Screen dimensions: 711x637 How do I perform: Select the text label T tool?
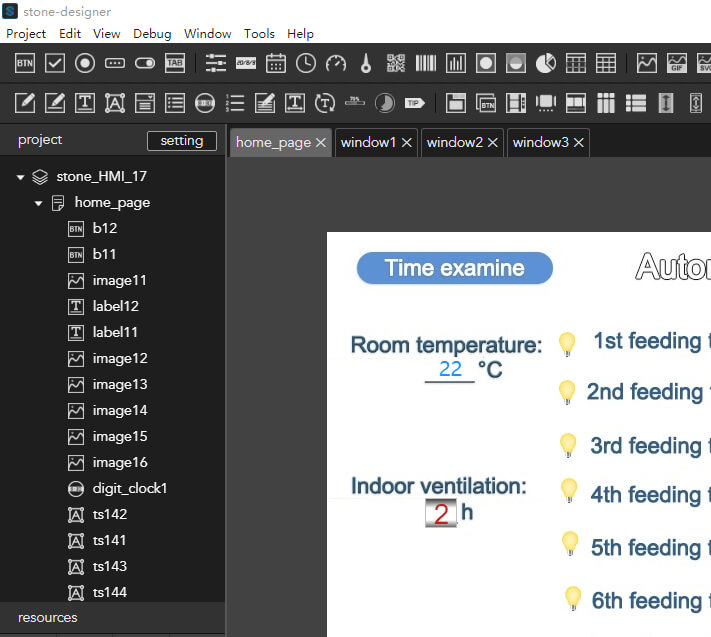point(85,103)
